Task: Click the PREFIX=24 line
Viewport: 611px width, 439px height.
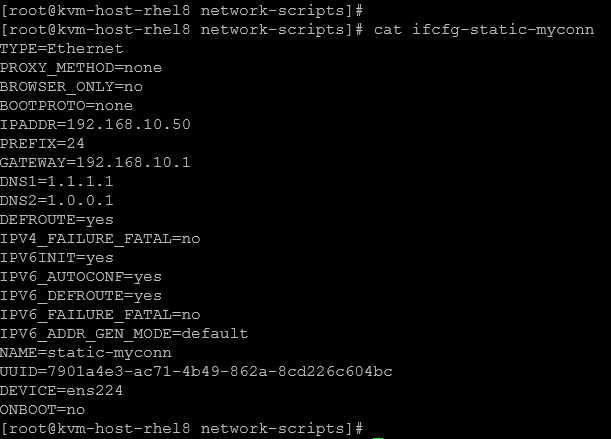Action: tap(43, 143)
